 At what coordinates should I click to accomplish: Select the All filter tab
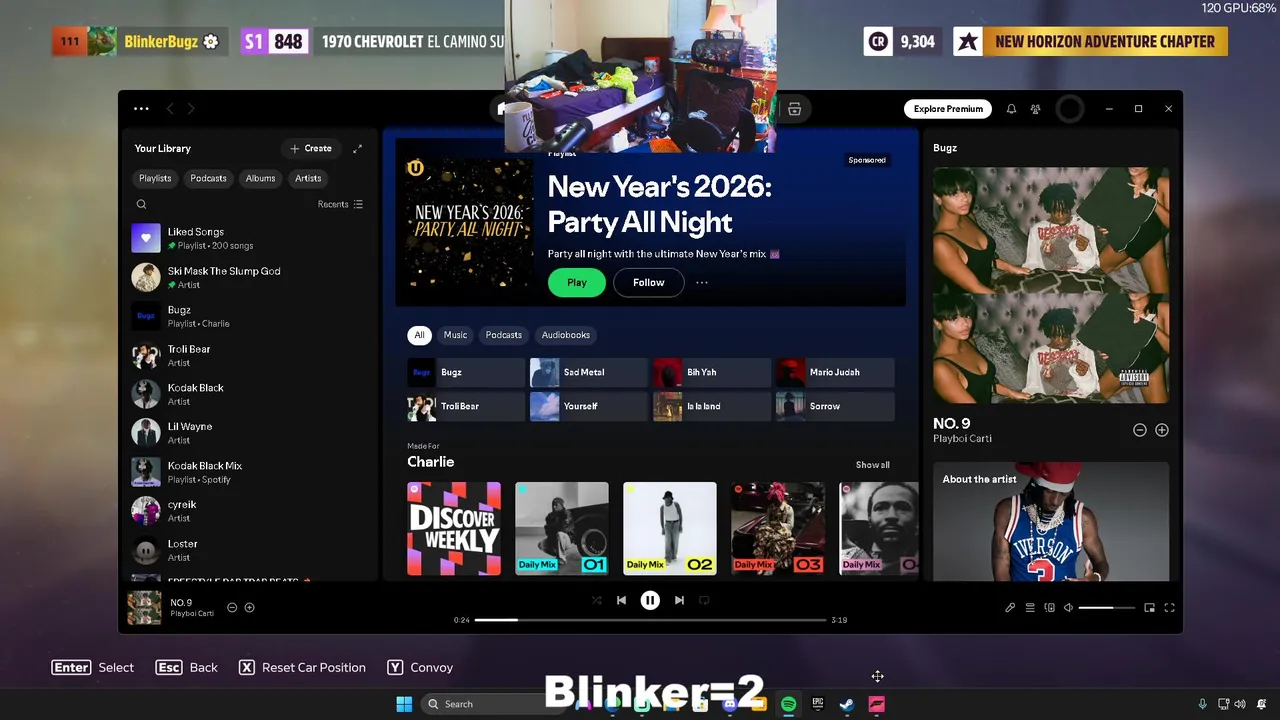[419, 335]
